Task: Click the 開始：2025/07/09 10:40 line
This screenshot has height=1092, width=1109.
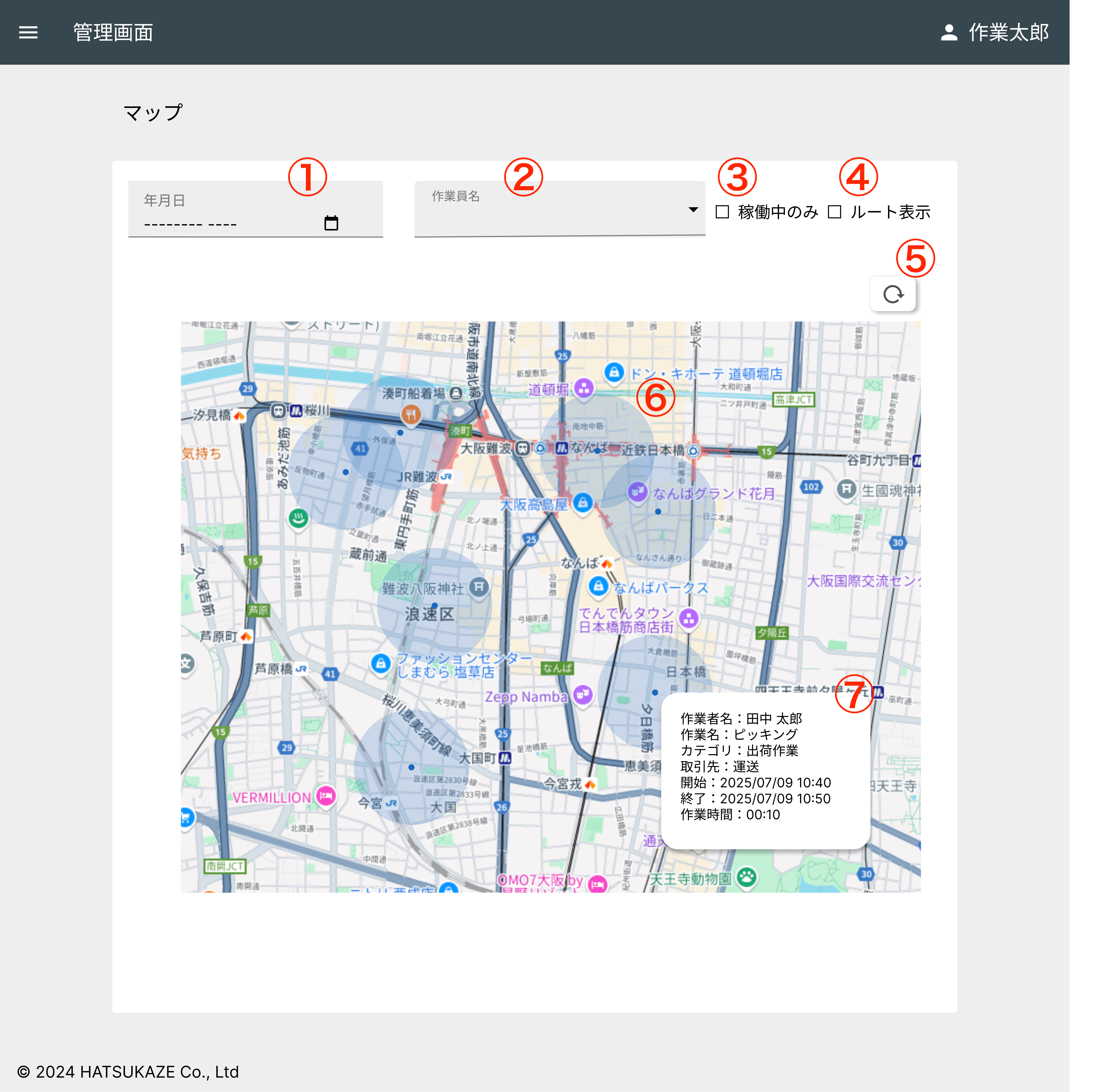Action: (756, 783)
